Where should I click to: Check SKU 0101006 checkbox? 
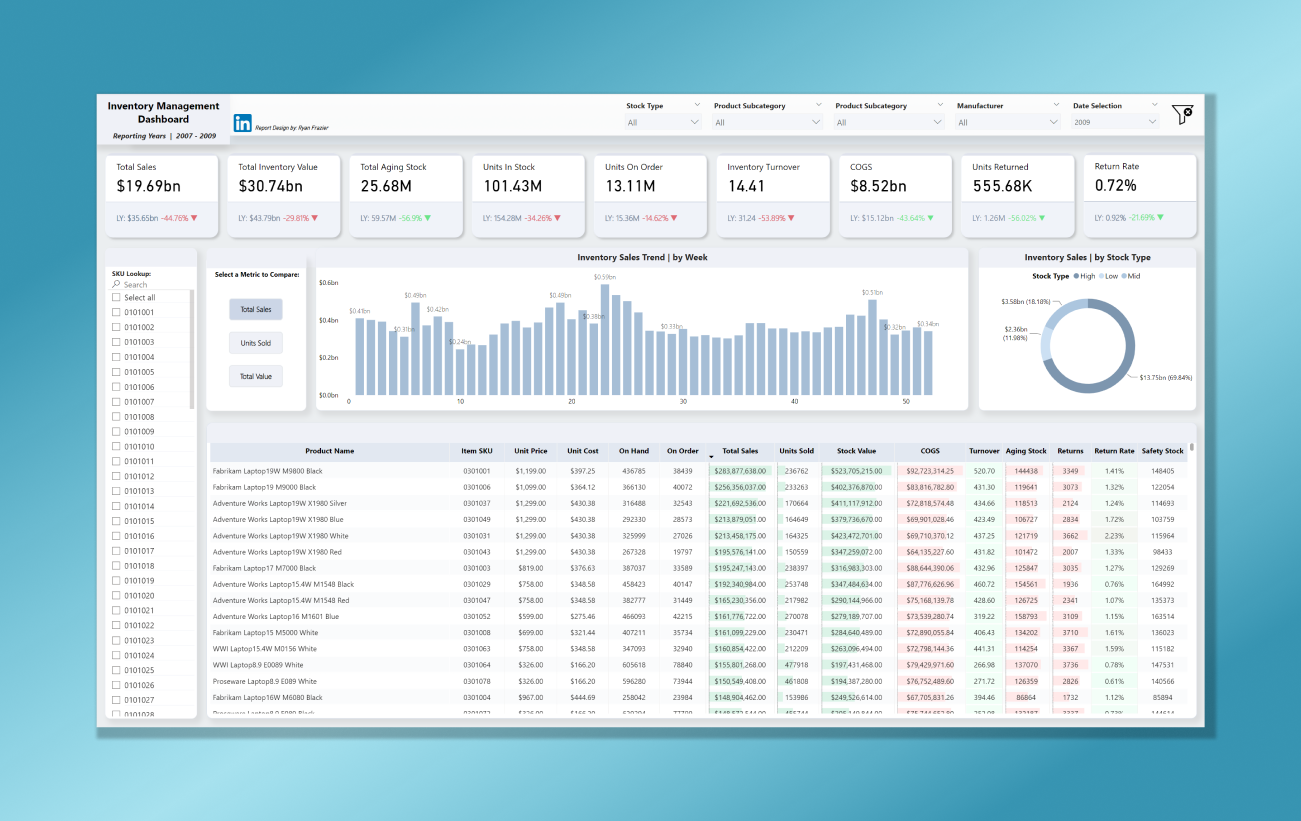116,387
